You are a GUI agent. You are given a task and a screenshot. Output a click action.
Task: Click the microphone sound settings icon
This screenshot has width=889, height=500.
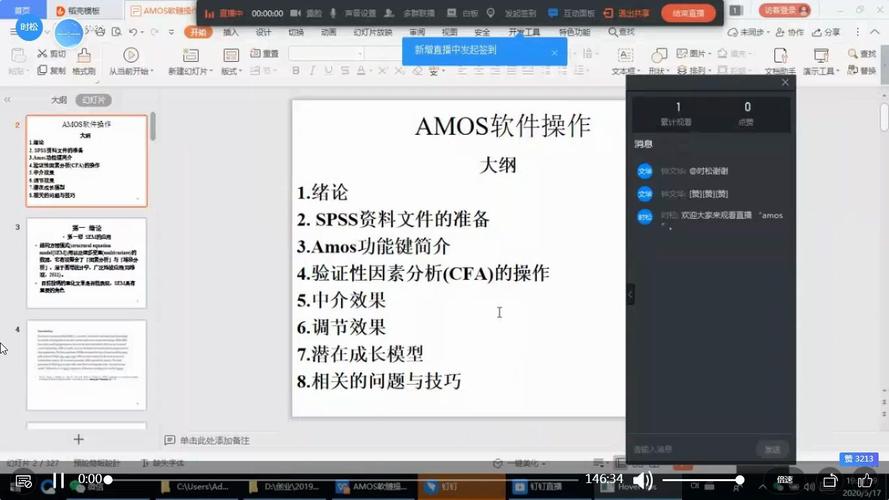pyautogui.click(x=333, y=12)
